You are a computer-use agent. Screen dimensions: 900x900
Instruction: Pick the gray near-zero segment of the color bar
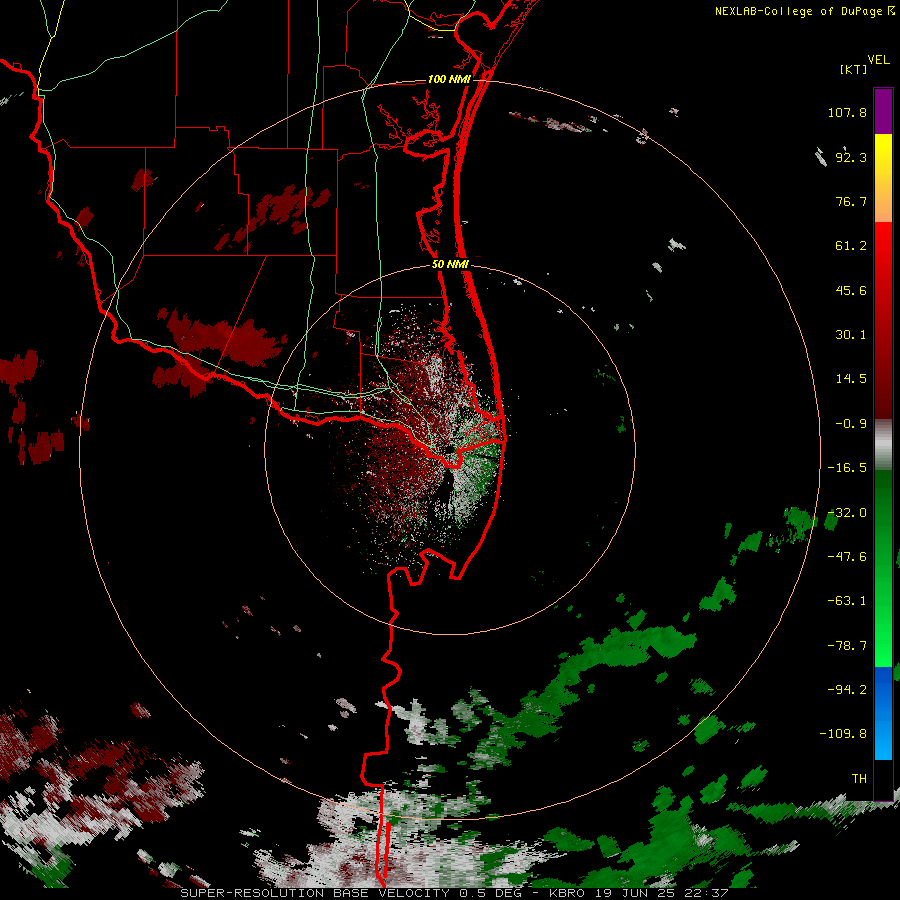pyautogui.click(x=883, y=444)
